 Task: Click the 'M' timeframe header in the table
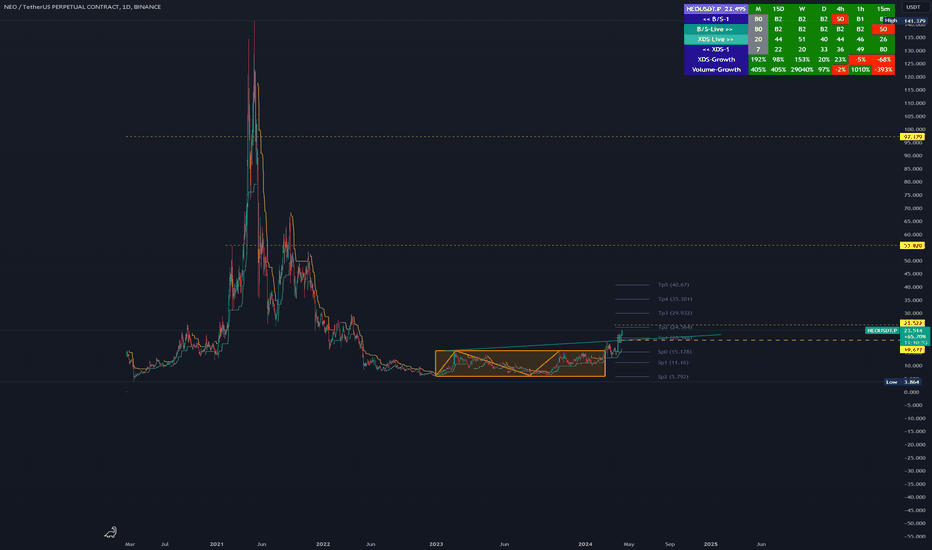coord(758,9)
